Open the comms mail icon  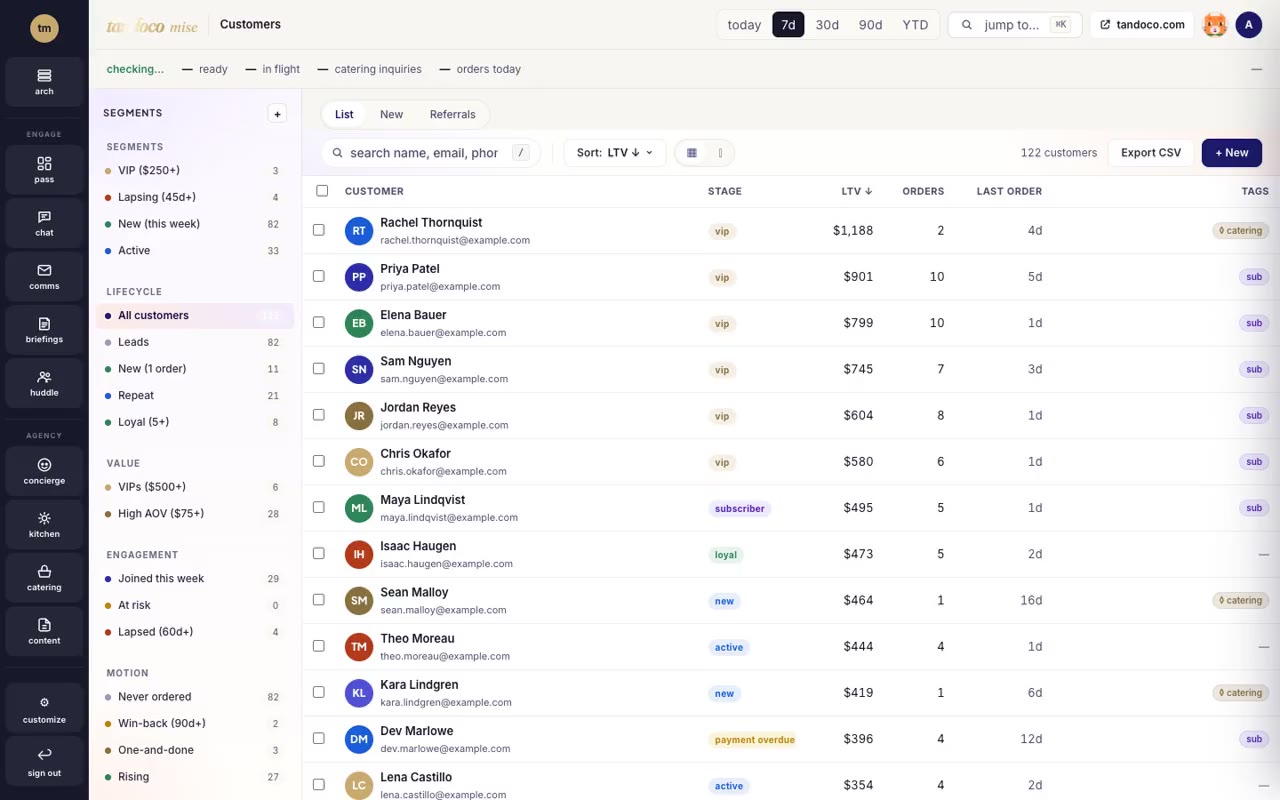(44, 276)
